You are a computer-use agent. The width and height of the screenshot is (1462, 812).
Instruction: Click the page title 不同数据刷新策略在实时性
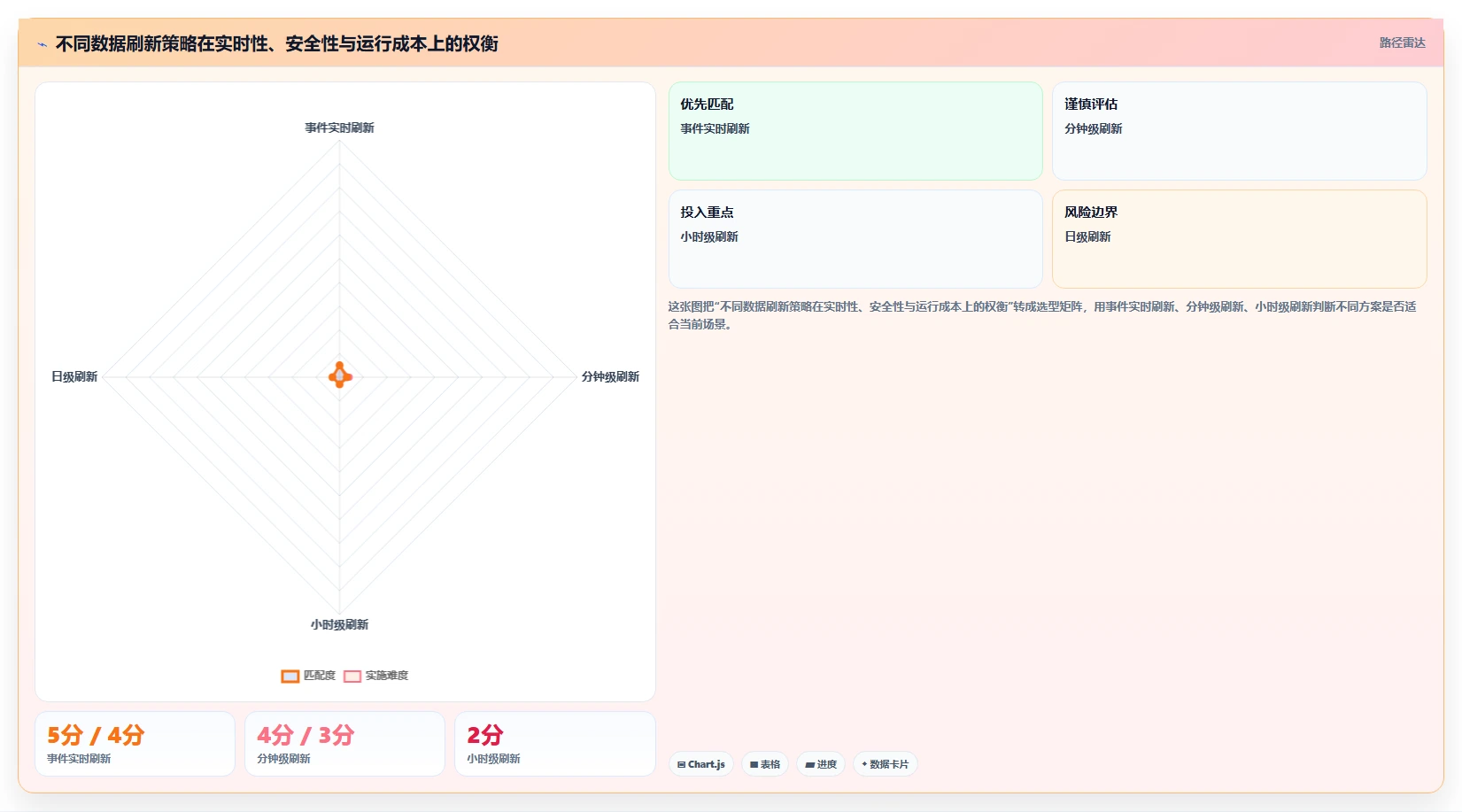[277, 43]
